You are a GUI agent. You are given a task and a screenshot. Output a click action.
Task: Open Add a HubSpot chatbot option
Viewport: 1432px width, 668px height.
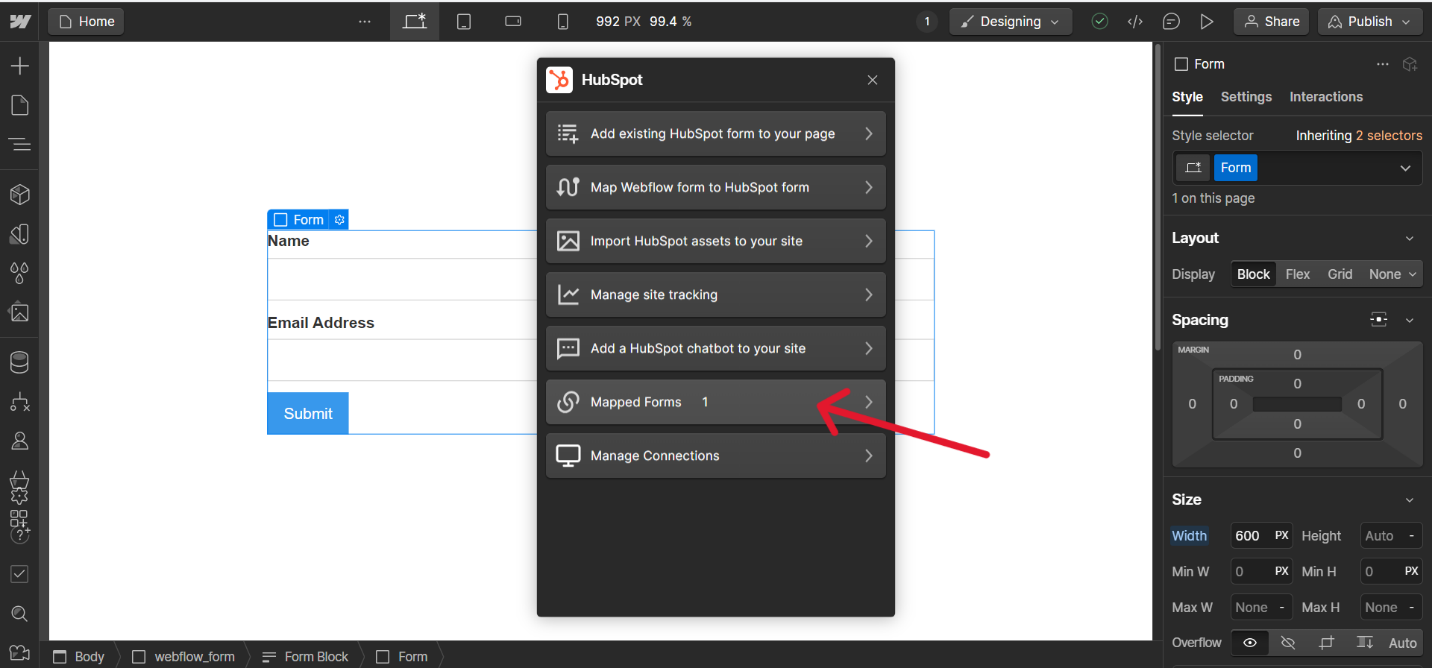point(716,348)
